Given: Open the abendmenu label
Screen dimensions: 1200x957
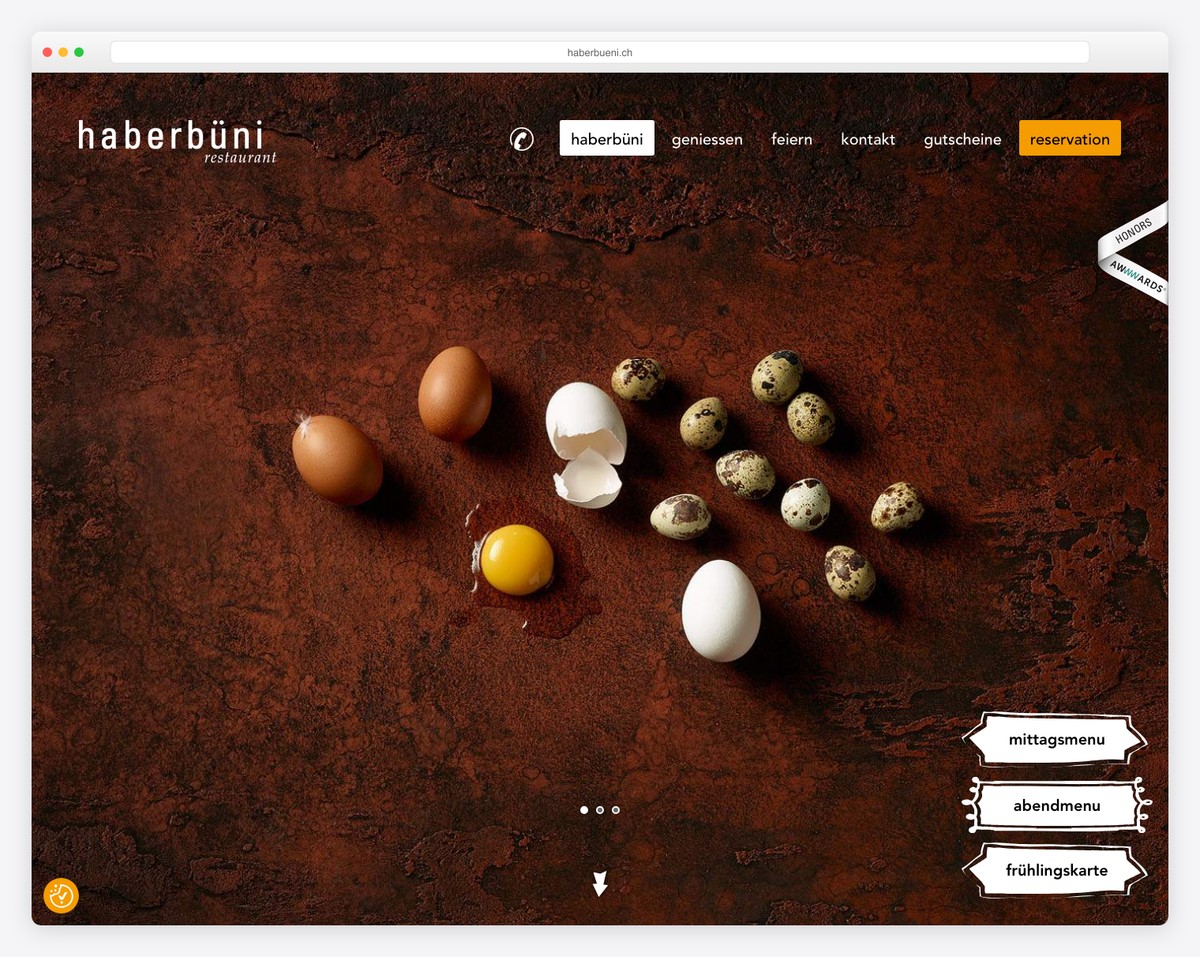Looking at the screenshot, I should coord(1056,805).
